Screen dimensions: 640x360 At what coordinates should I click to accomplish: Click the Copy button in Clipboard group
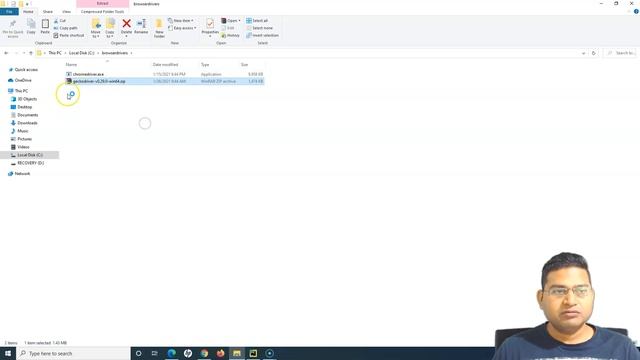(31, 27)
